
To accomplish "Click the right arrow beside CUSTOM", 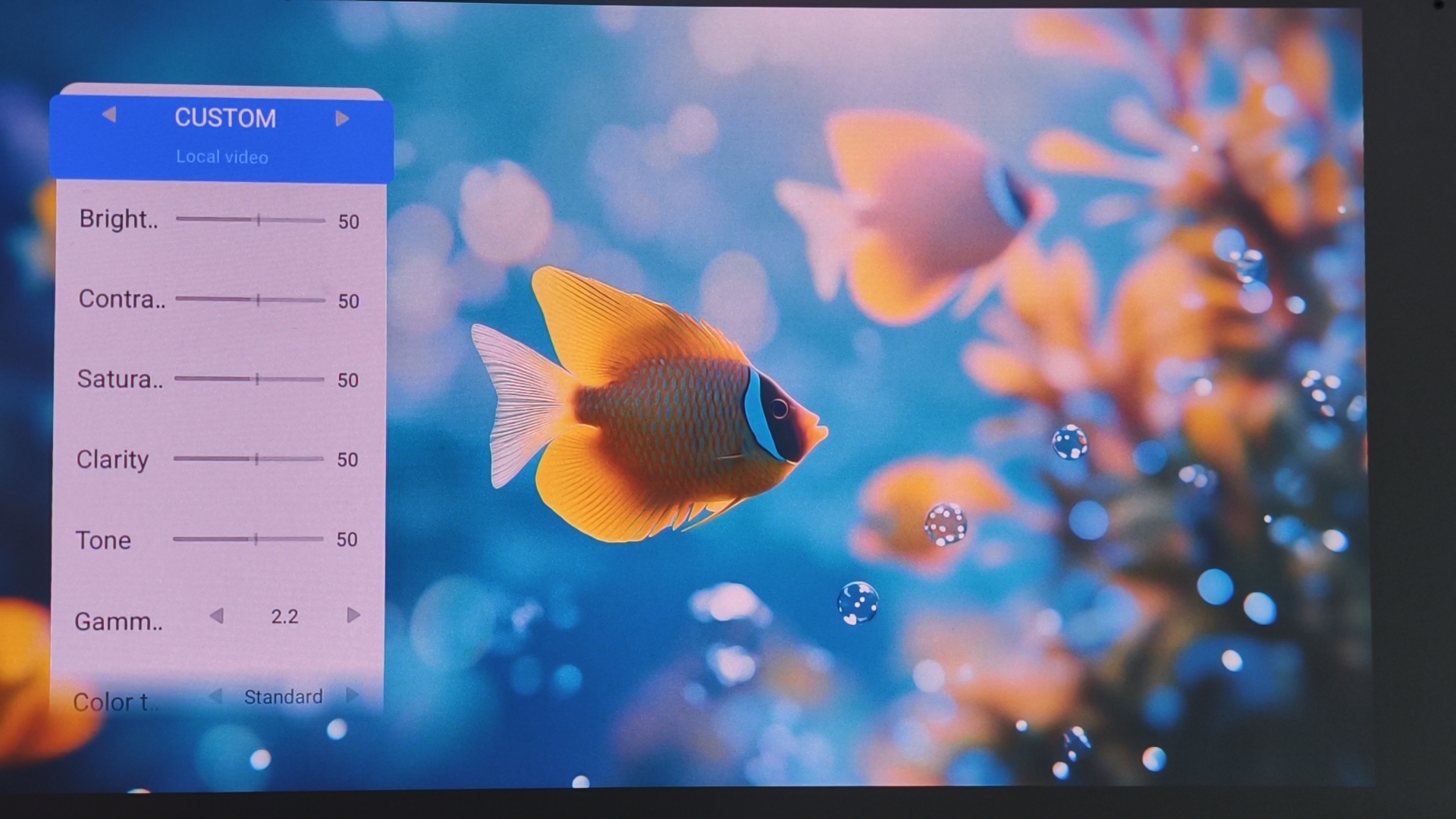I will click(x=342, y=118).
